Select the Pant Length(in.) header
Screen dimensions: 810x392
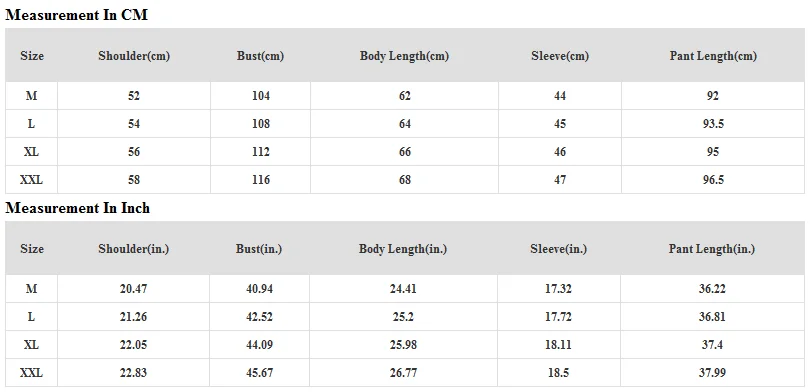pos(712,248)
